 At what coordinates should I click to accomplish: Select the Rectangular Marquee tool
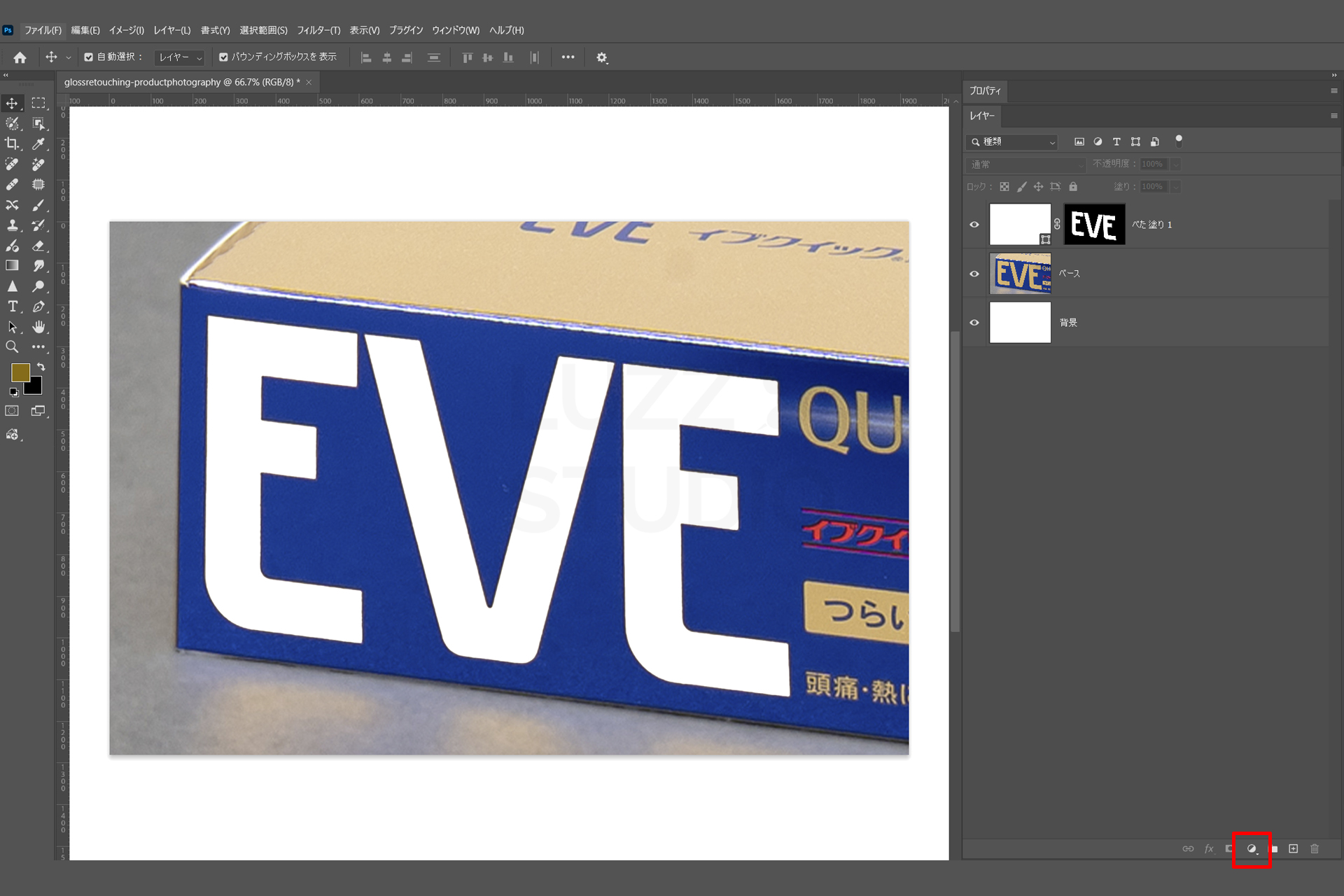38,103
